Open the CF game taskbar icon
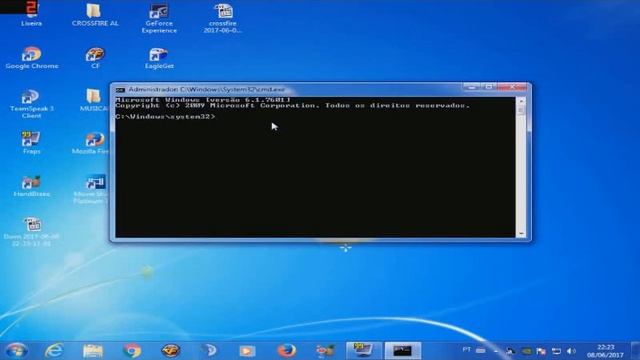The image size is (640, 360). click(171, 351)
